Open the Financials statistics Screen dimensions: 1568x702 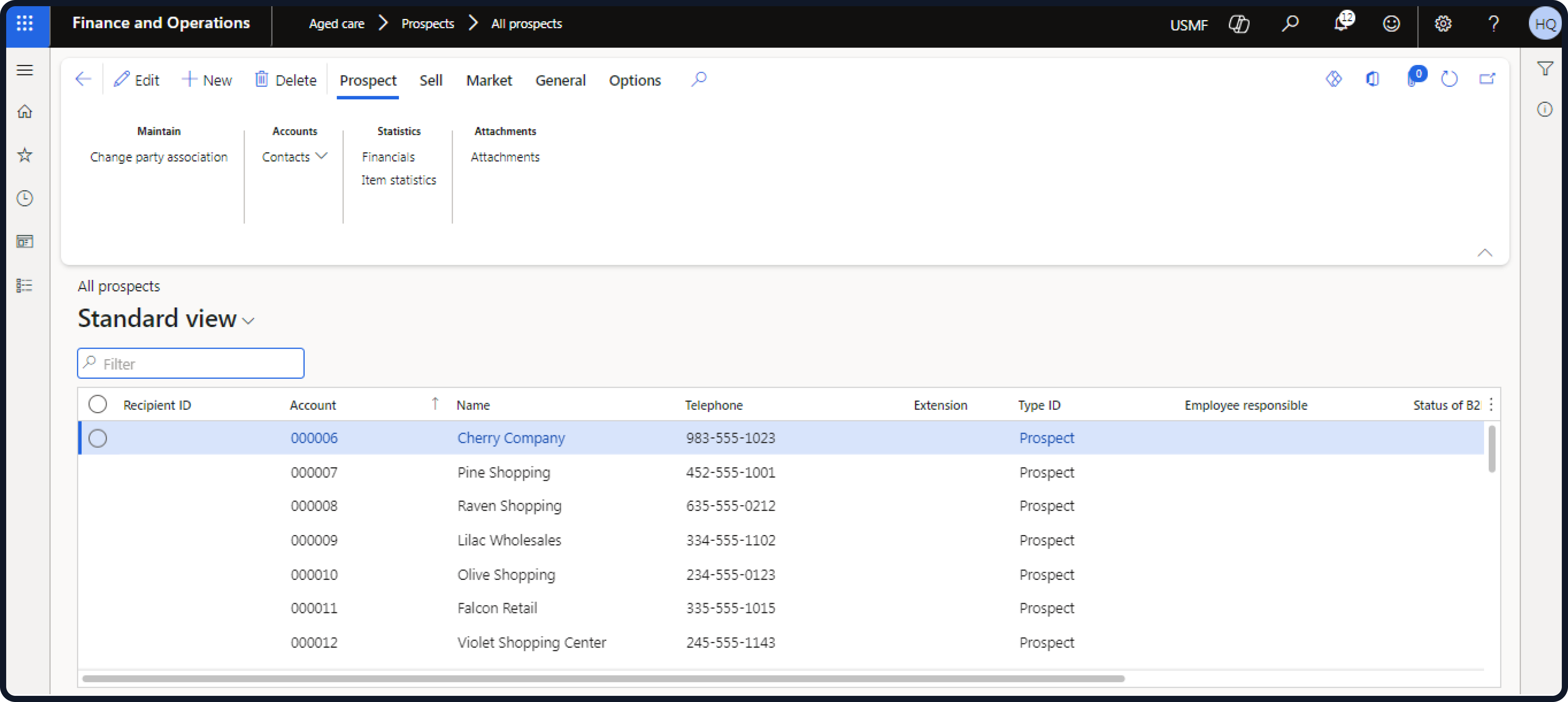pyautogui.click(x=388, y=157)
